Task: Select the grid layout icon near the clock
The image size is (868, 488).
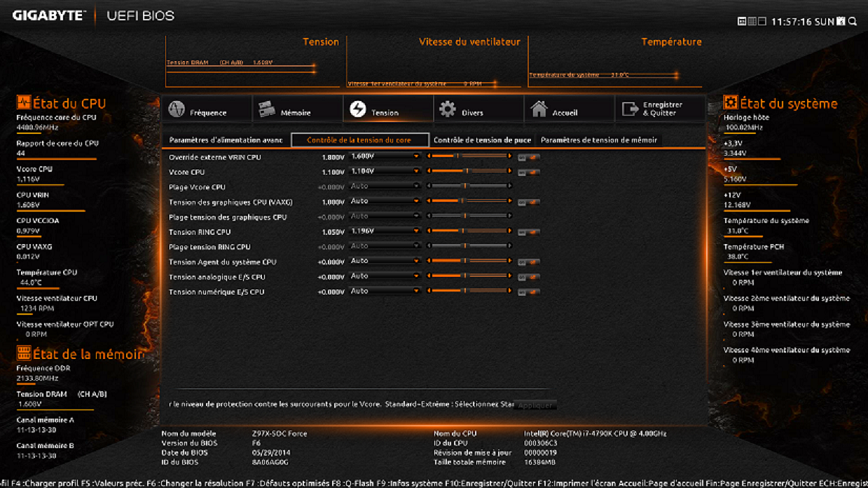Action: click(752, 21)
